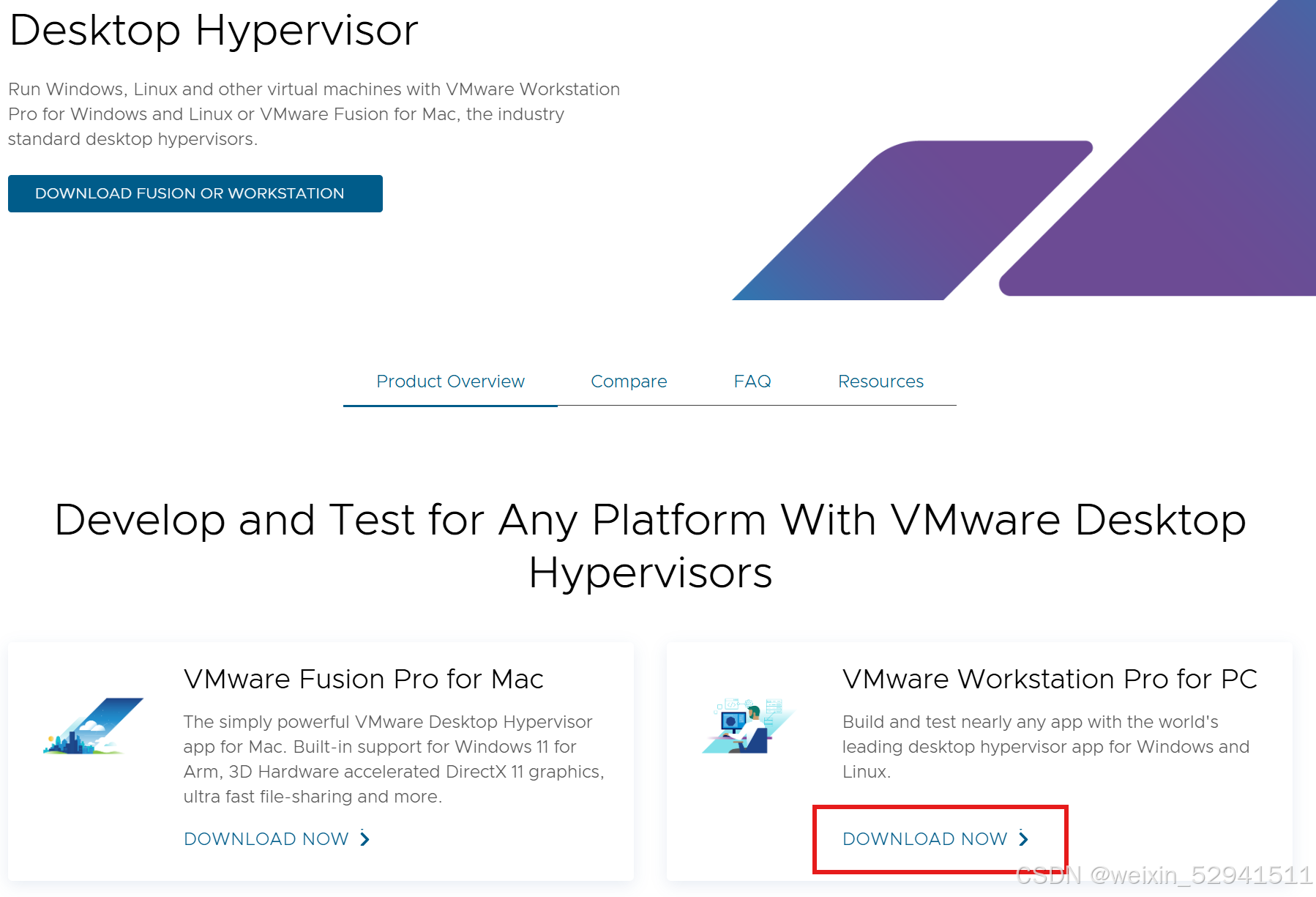
Task: Go to the Resources tab
Action: pyautogui.click(x=881, y=381)
